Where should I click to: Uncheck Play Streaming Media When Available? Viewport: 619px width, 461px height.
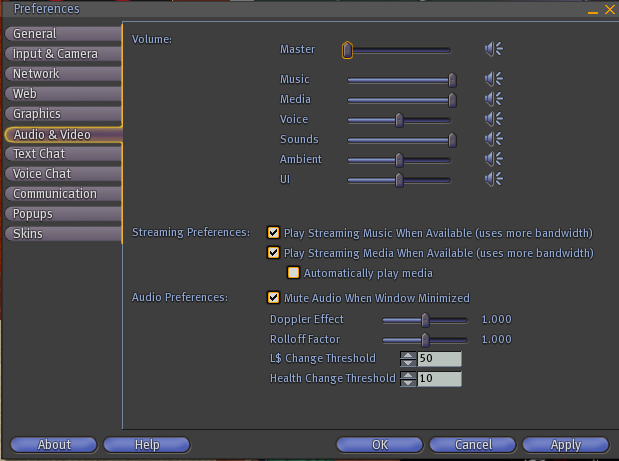click(x=273, y=253)
